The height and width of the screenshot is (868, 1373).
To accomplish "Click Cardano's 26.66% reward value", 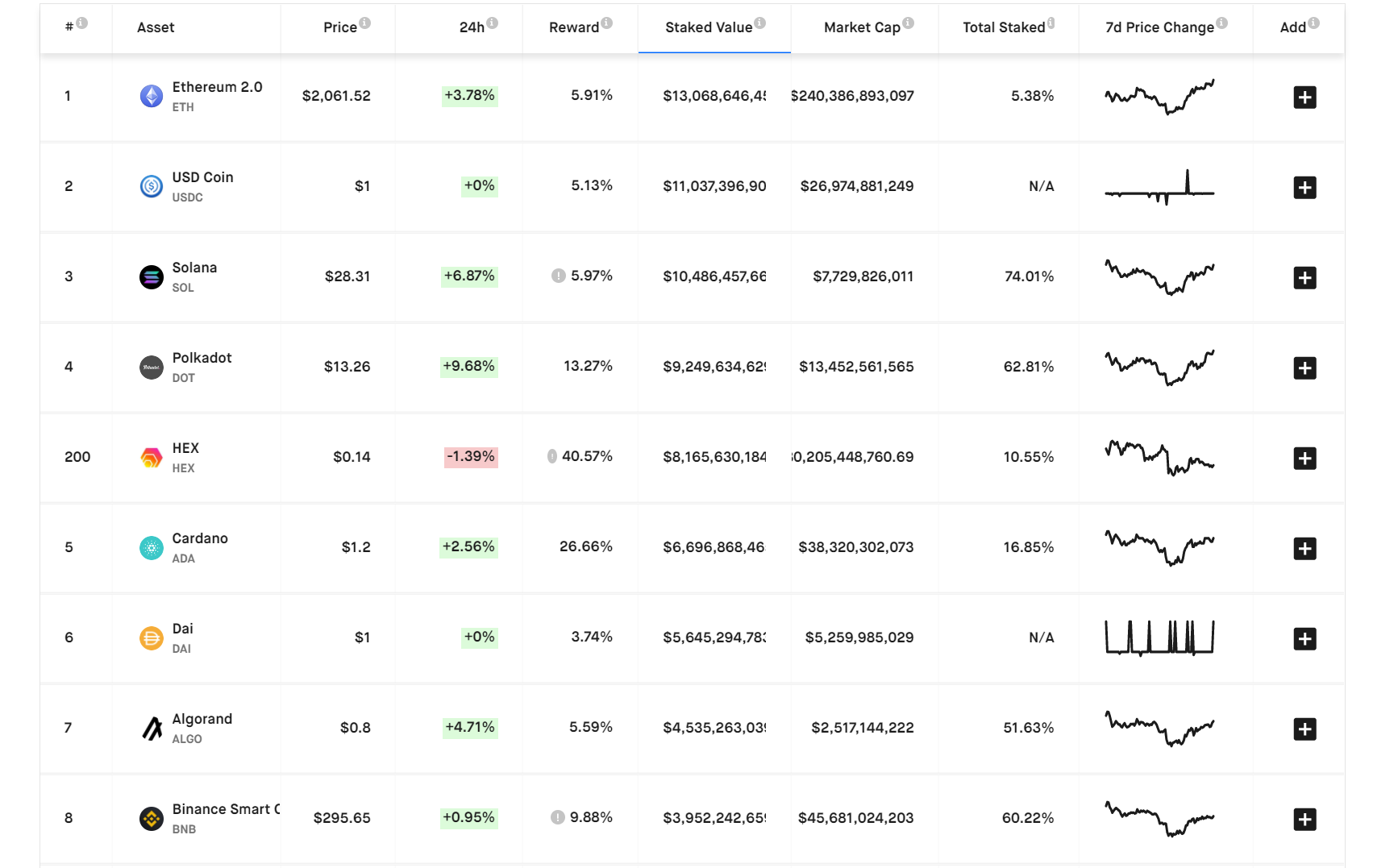I will click(x=586, y=546).
